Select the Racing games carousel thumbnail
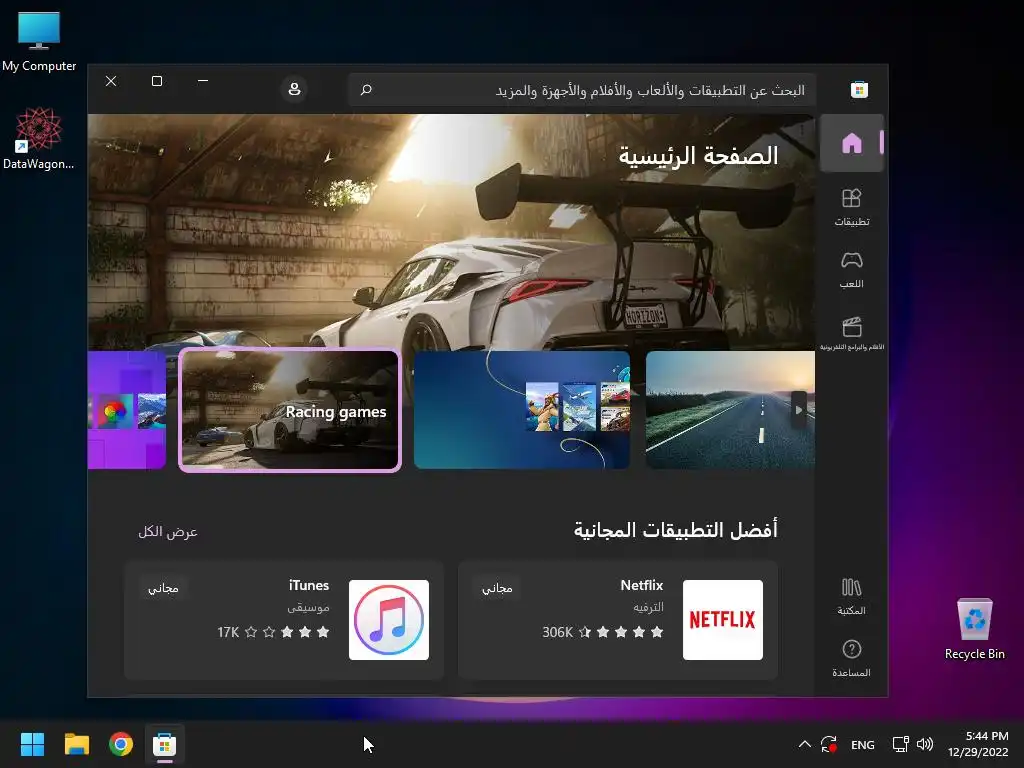The image size is (1024, 768). [289, 410]
